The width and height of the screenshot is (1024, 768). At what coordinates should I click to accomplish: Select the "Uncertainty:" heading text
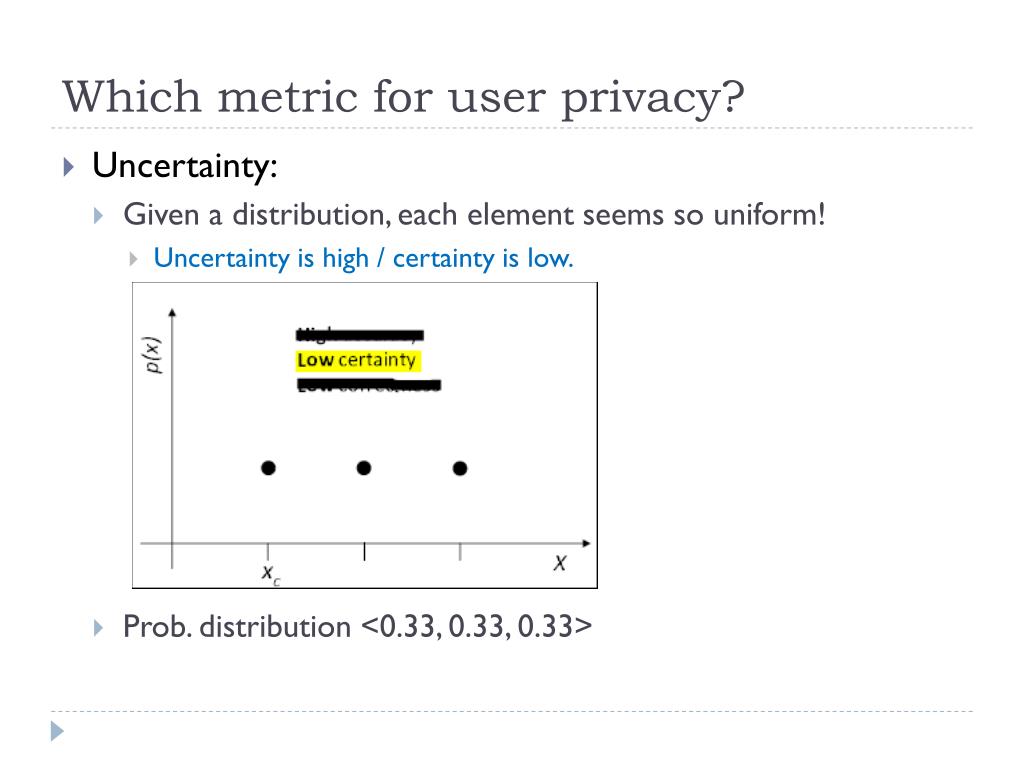pos(185,166)
